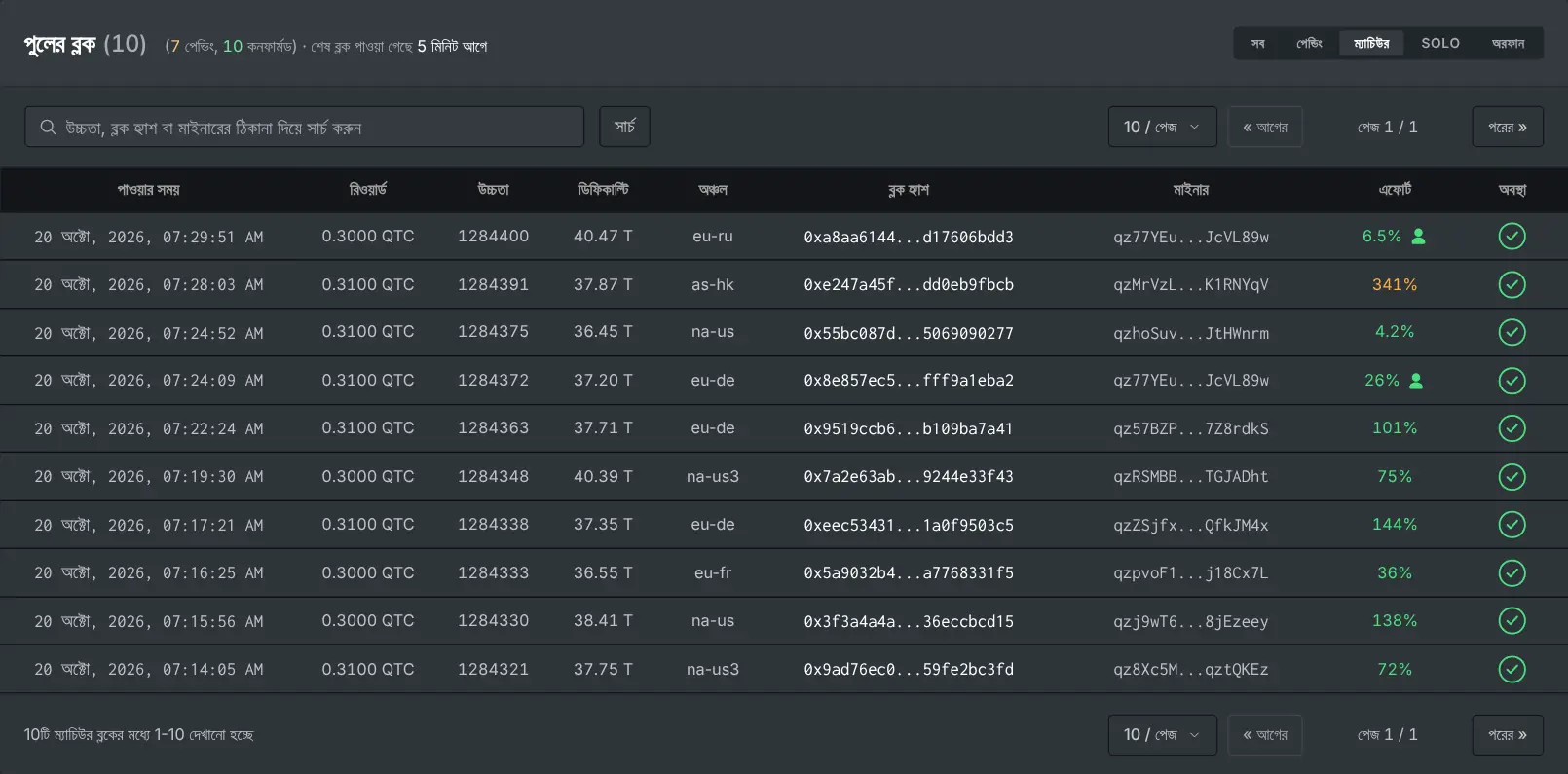This screenshot has width=1568, height=774.
Task: Click confirmed check icon for block 1284348
Action: (x=1512, y=477)
